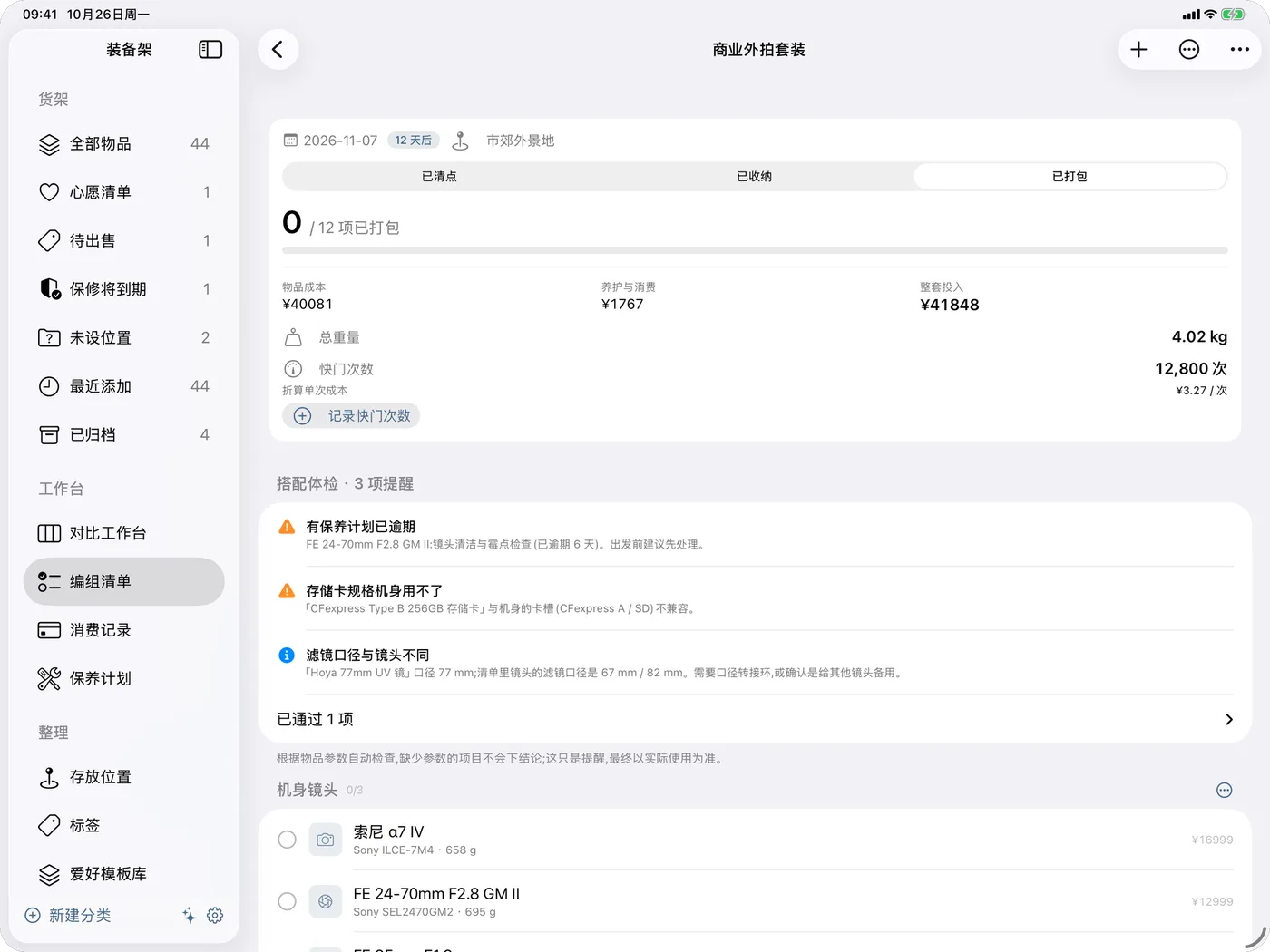This screenshot has height=952, width=1270.
Task: Click the archive box icon 已归档
Action: pos(49,435)
